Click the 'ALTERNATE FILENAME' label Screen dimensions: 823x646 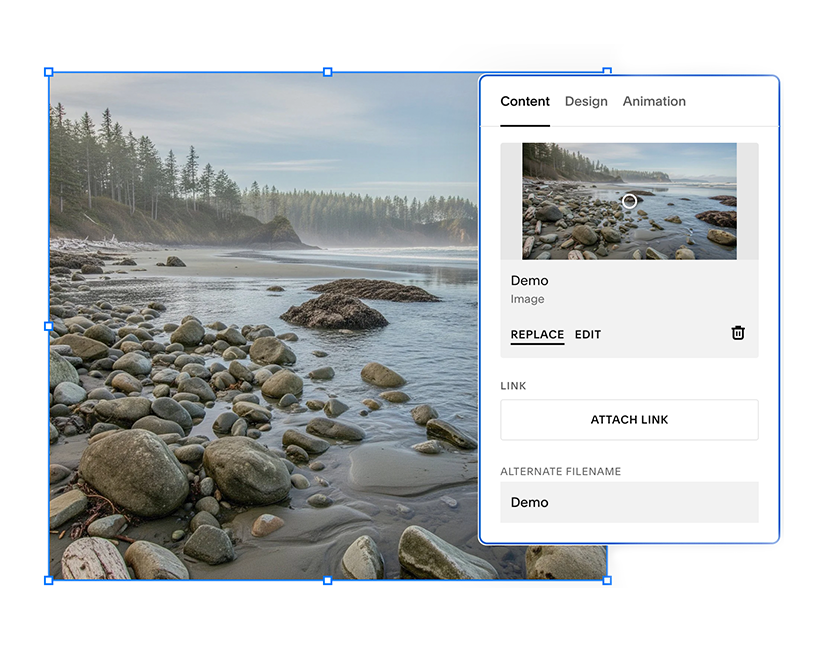[x=561, y=471]
